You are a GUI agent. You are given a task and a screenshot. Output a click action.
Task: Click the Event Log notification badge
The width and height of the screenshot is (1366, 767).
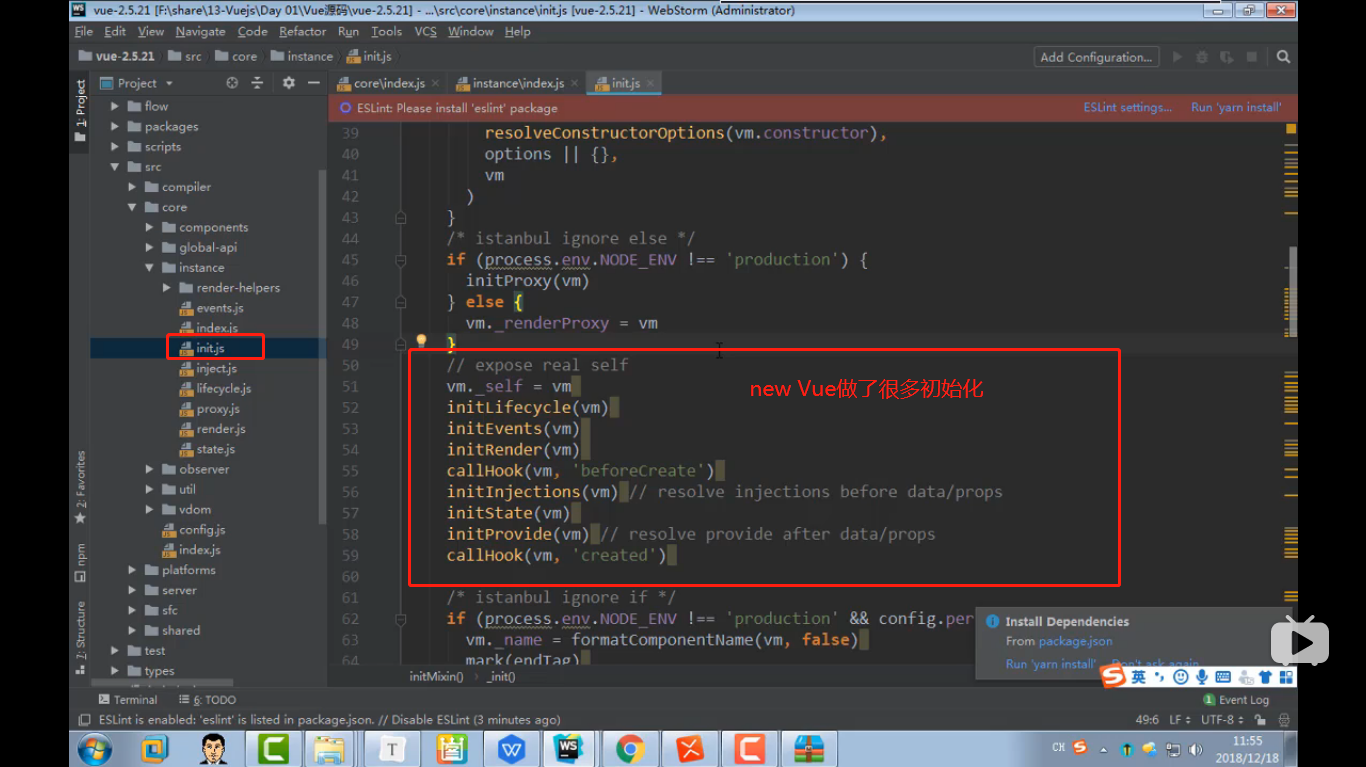coord(1210,700)
